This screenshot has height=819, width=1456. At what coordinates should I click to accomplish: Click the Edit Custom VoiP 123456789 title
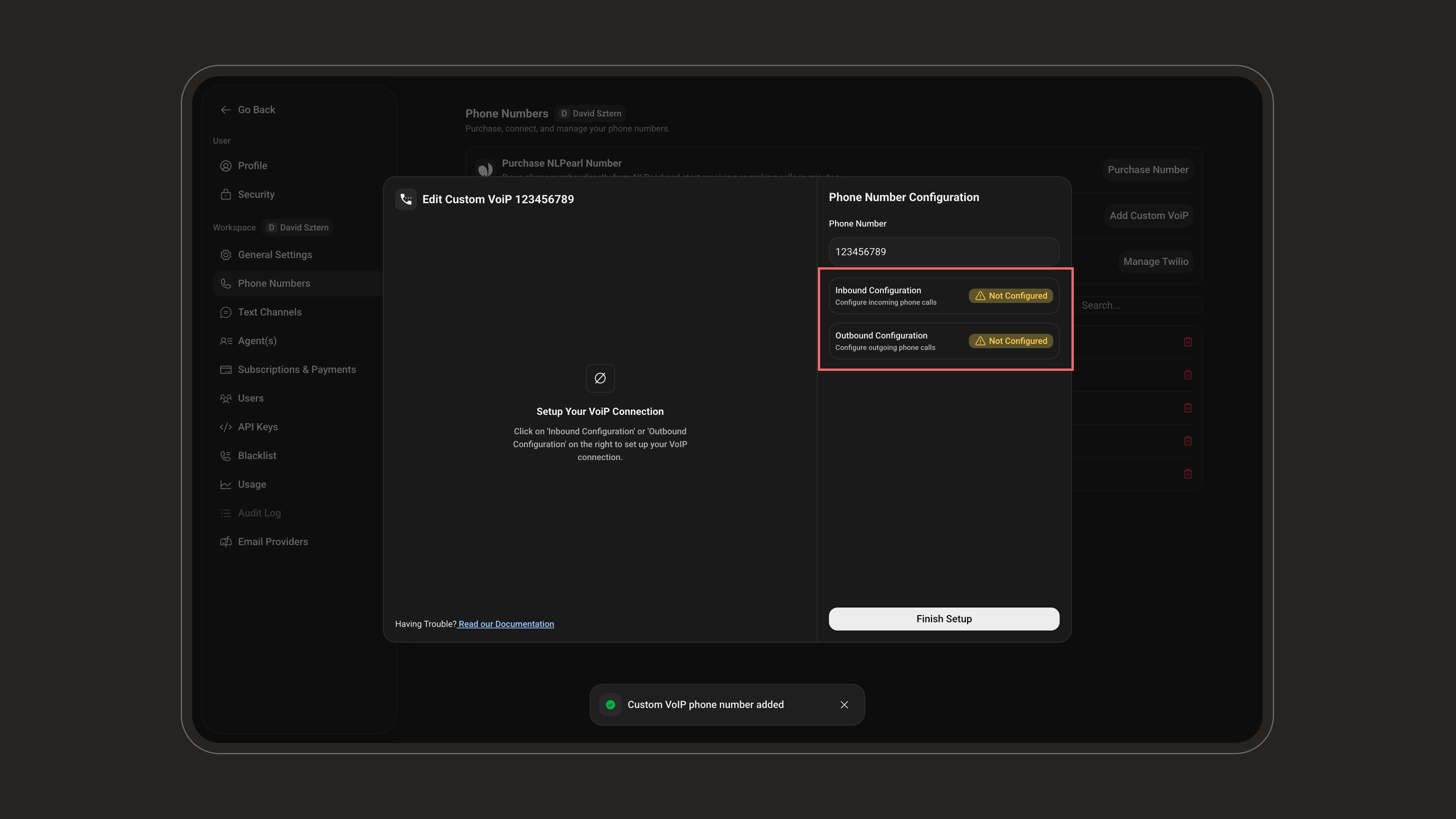click(x=498, y=200)
